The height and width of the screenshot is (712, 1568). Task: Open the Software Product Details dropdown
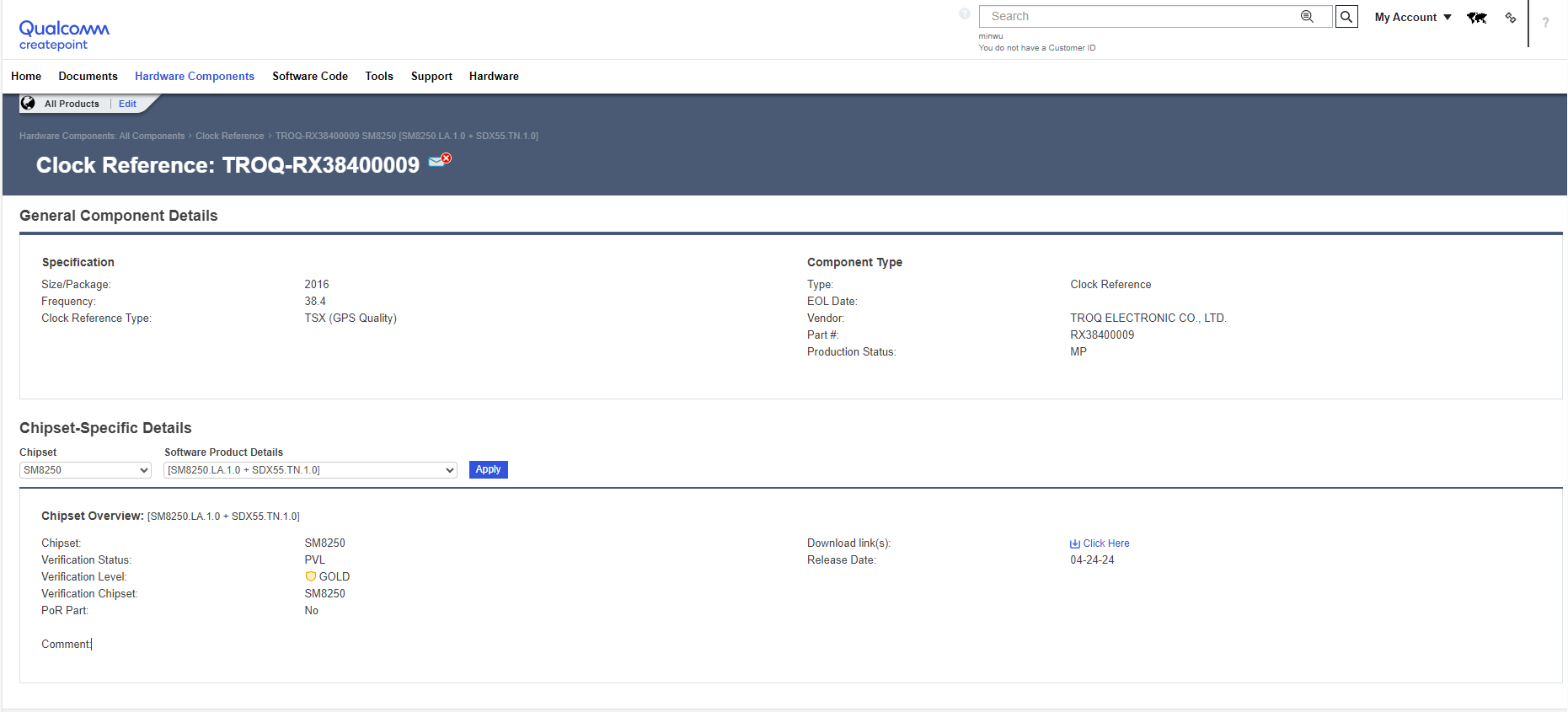310,470
